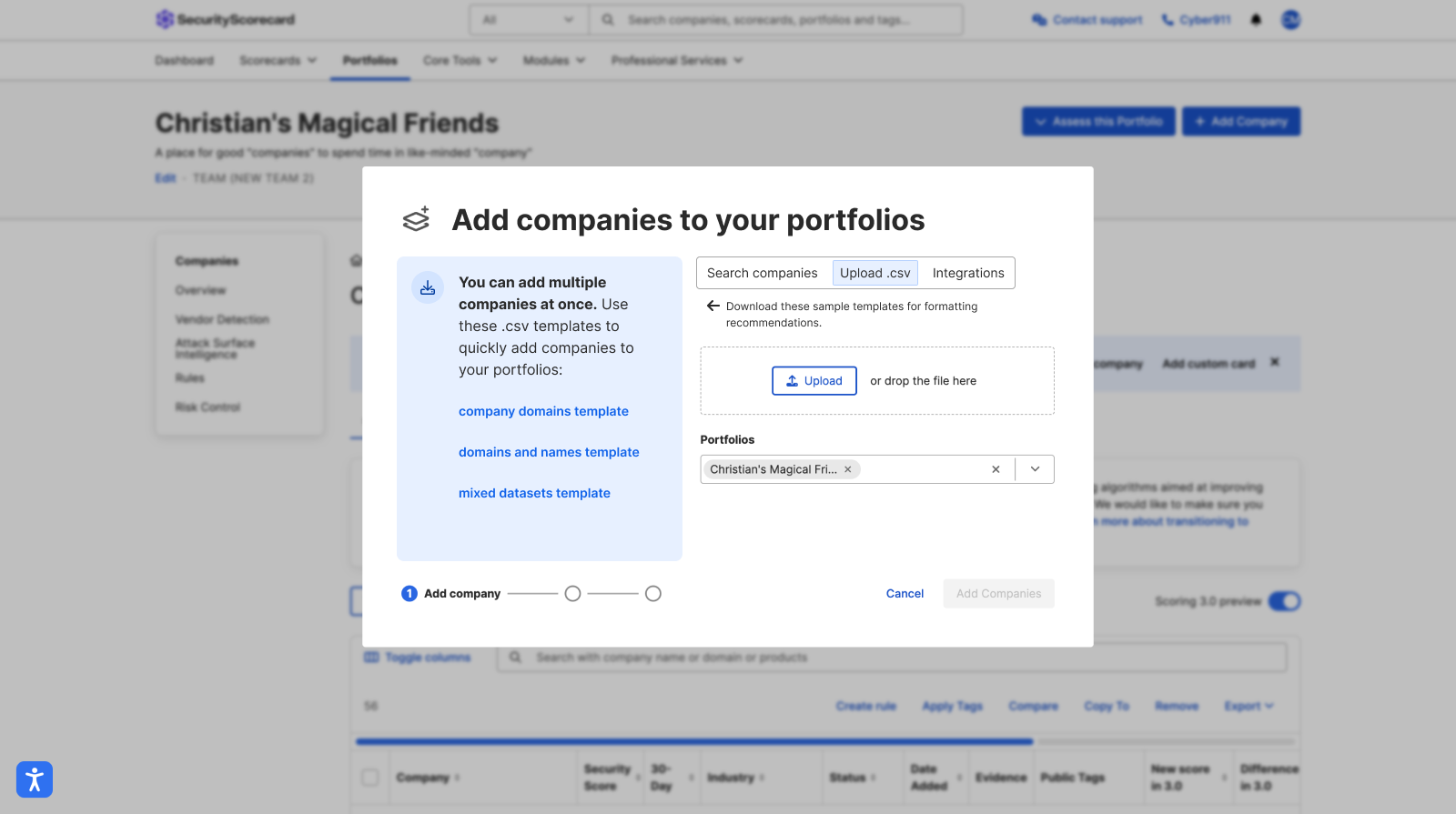Expand the Professional Services menu

(x=677, y=60)
